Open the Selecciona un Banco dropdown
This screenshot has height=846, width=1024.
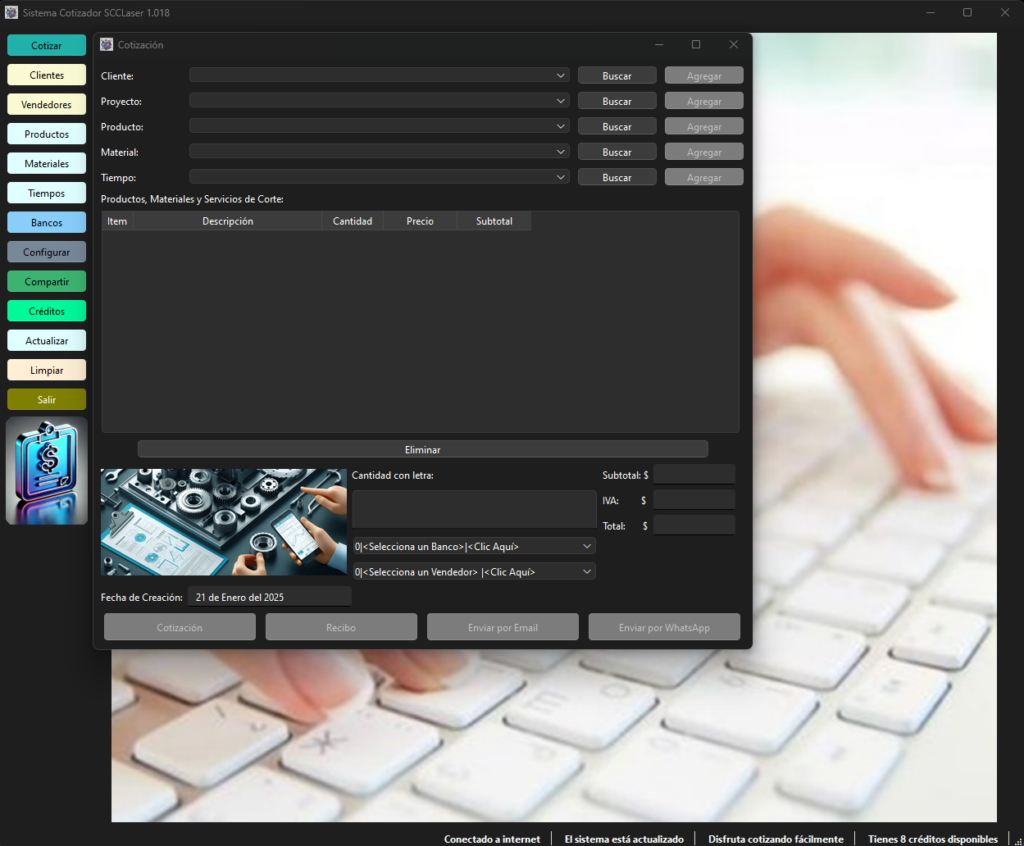473,546
